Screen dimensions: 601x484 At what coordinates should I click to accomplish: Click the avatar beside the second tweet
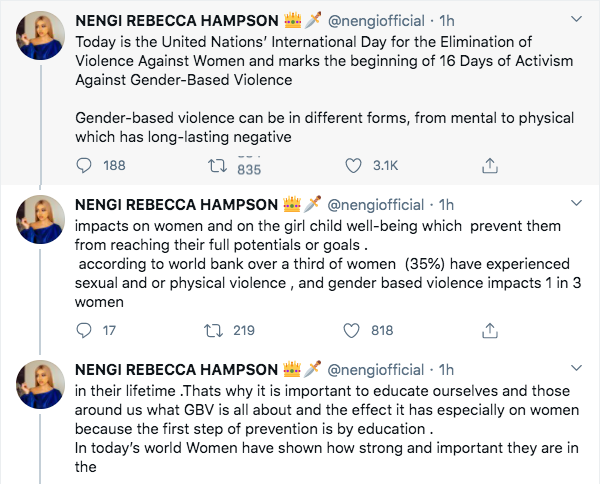pyautogui.click(x=38, y=220)
